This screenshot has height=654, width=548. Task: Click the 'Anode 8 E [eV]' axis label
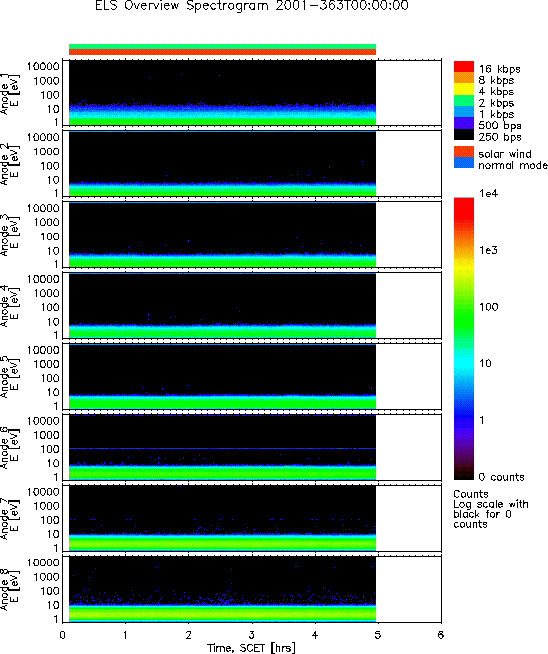click(9, 591)
